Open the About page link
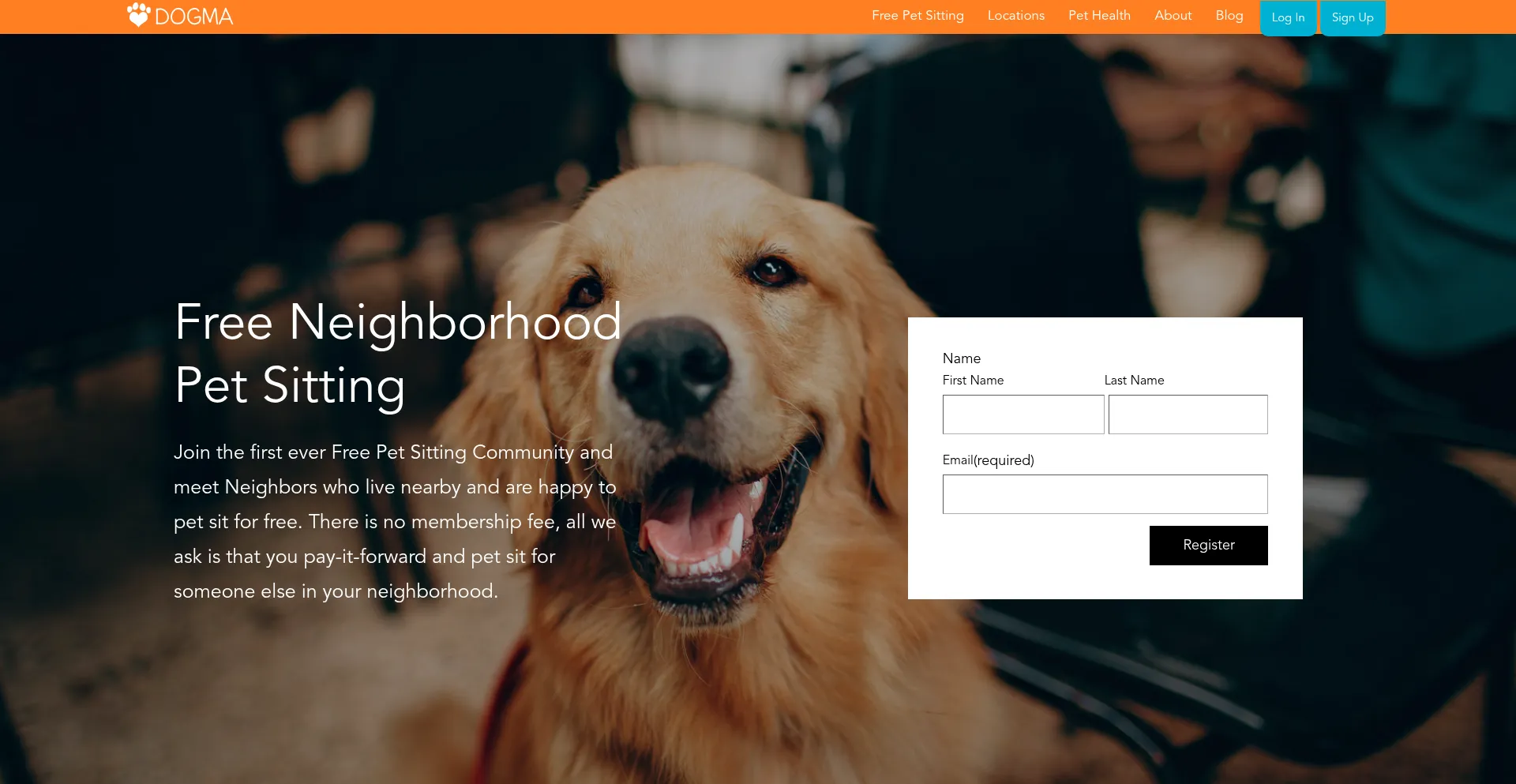 (1173, 16)
